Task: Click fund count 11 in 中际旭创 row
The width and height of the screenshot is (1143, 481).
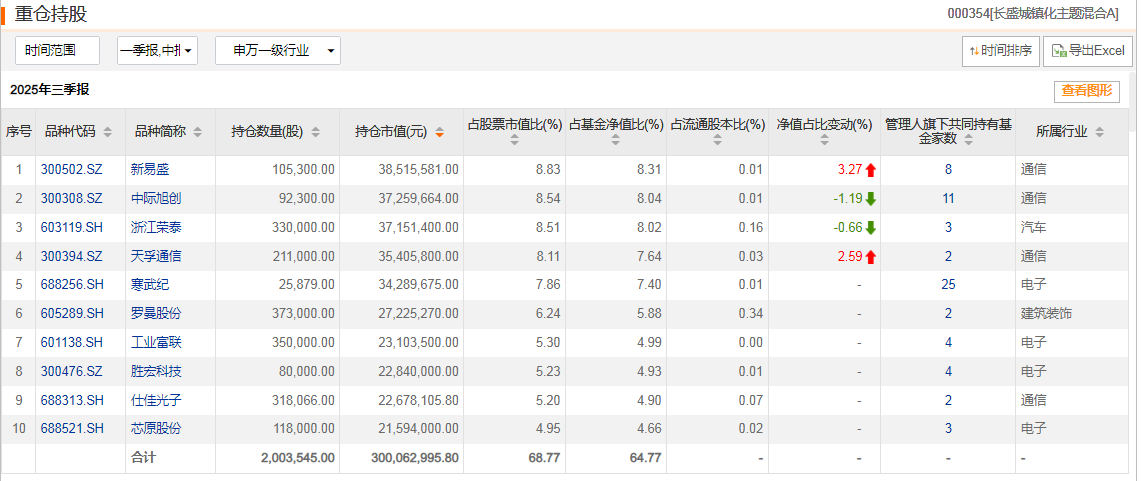Action: (x=948, y=198)
